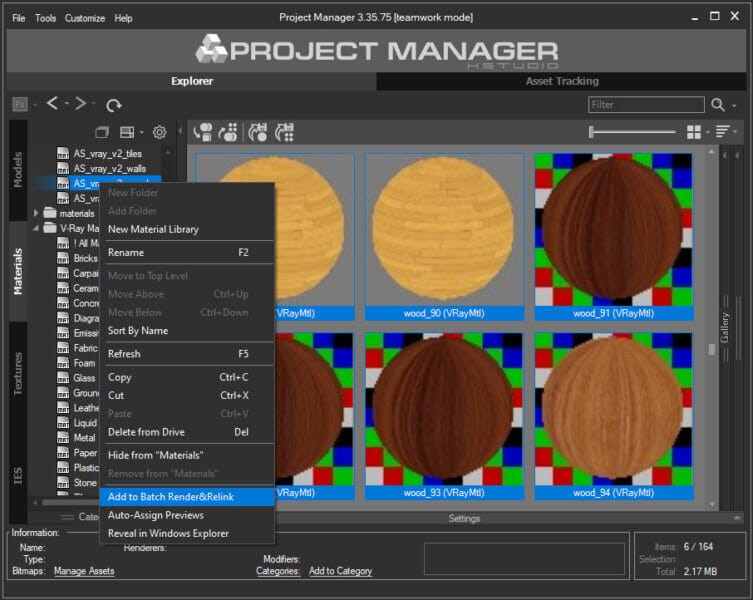Click library icon beside AS_vray_v2_tiles
This screenshot has height=600, width=753.
63,153
